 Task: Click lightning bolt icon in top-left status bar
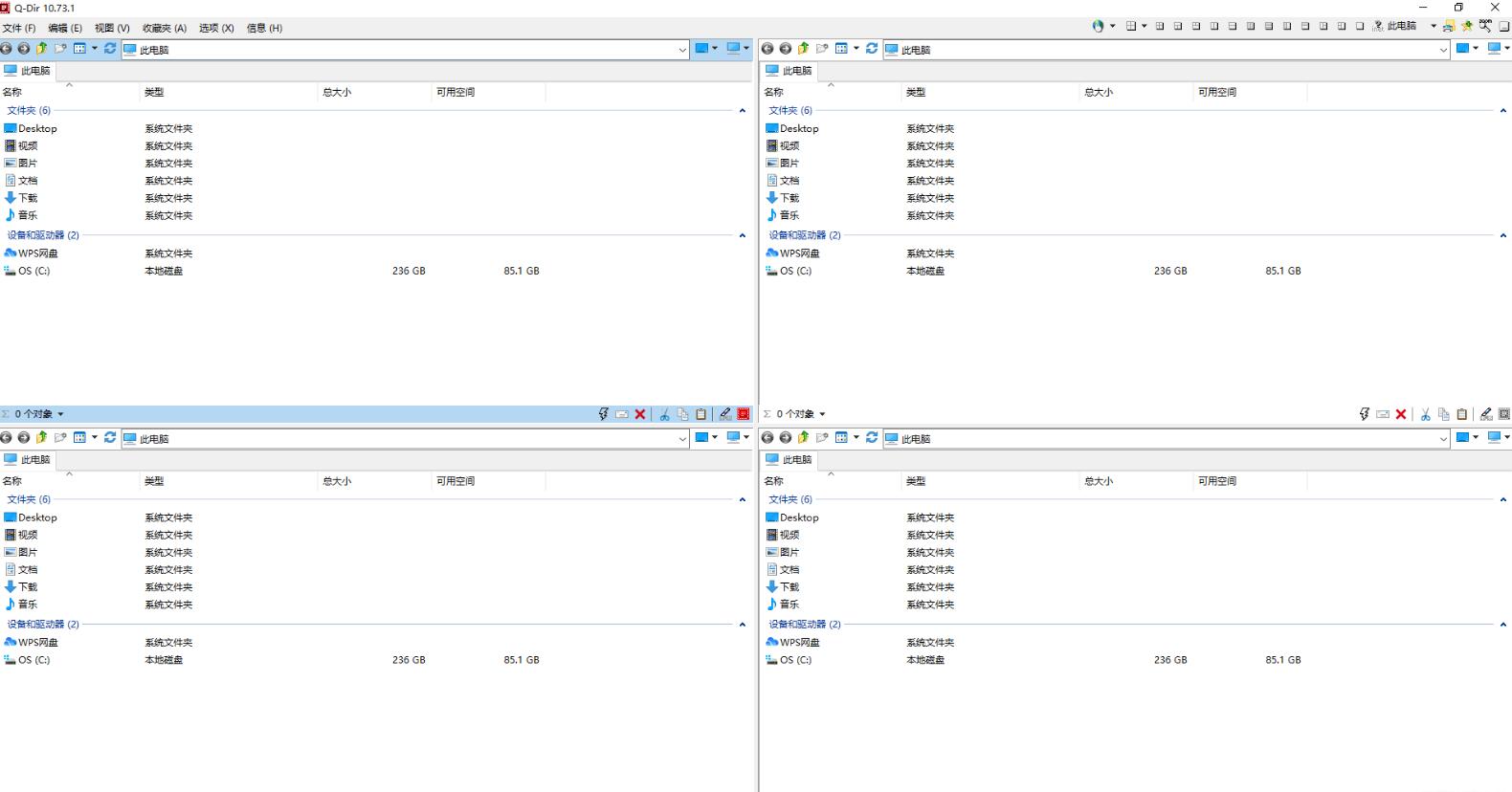(603, 414)
